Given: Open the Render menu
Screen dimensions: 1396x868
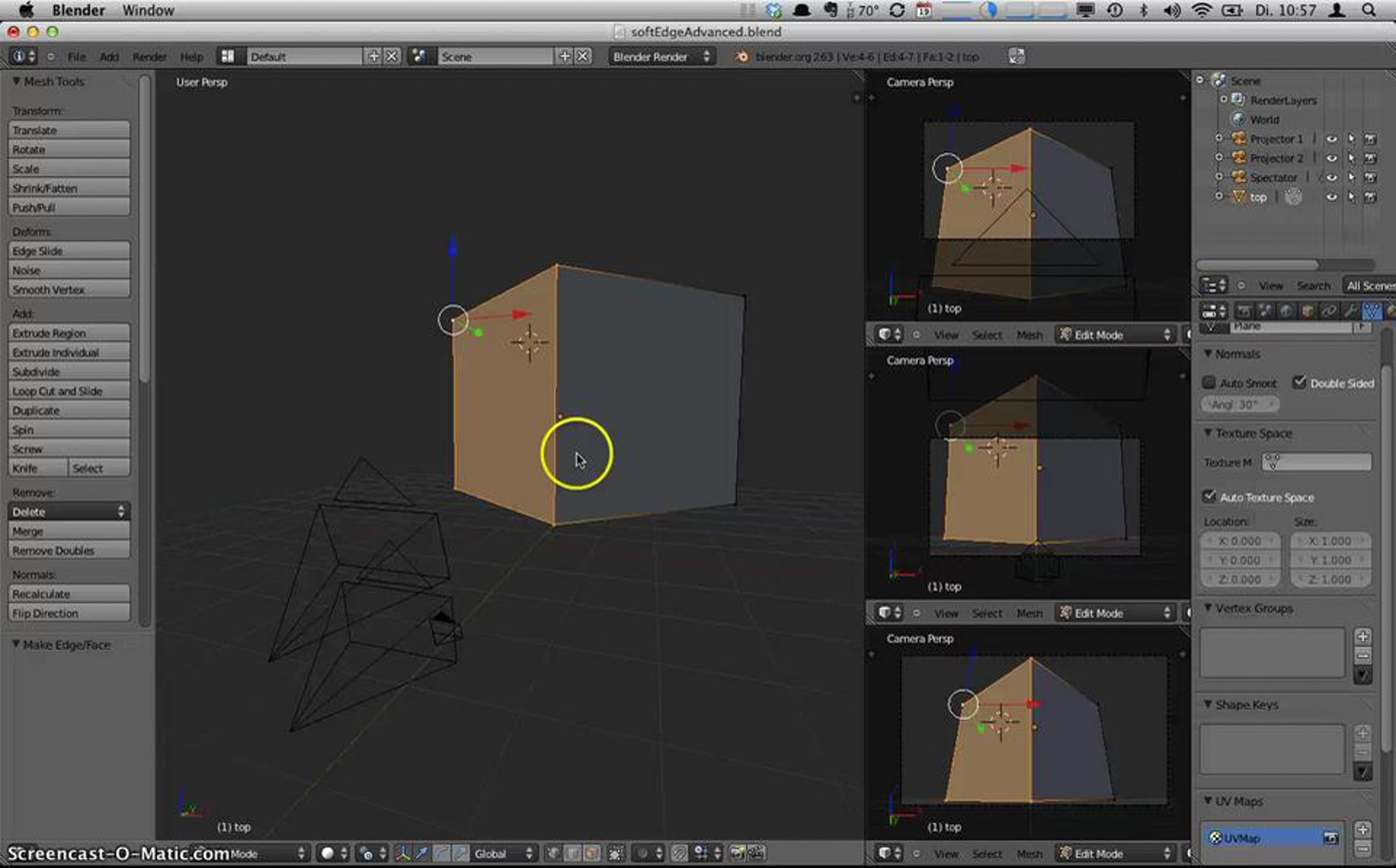Looking at the screenshot, I should (149, 56).
